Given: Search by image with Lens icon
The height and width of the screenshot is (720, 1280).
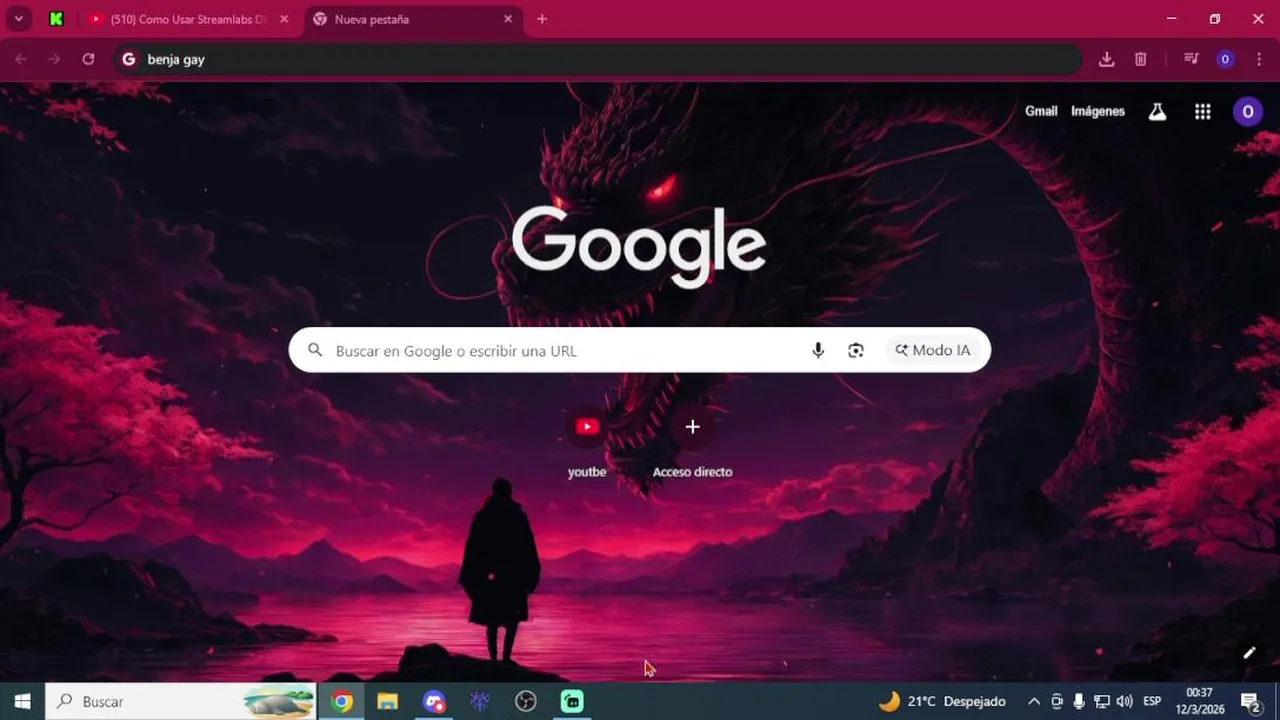Looking at the screenshot, I should tap(856, 350).
